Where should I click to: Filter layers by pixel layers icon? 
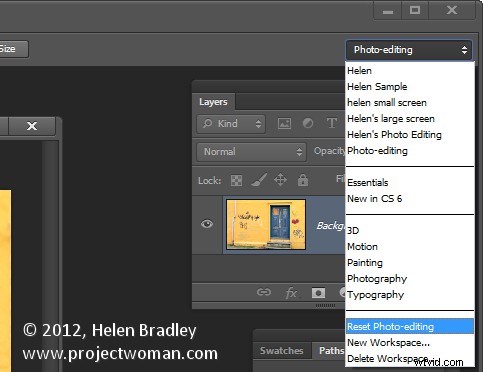(x=284, y=124)
